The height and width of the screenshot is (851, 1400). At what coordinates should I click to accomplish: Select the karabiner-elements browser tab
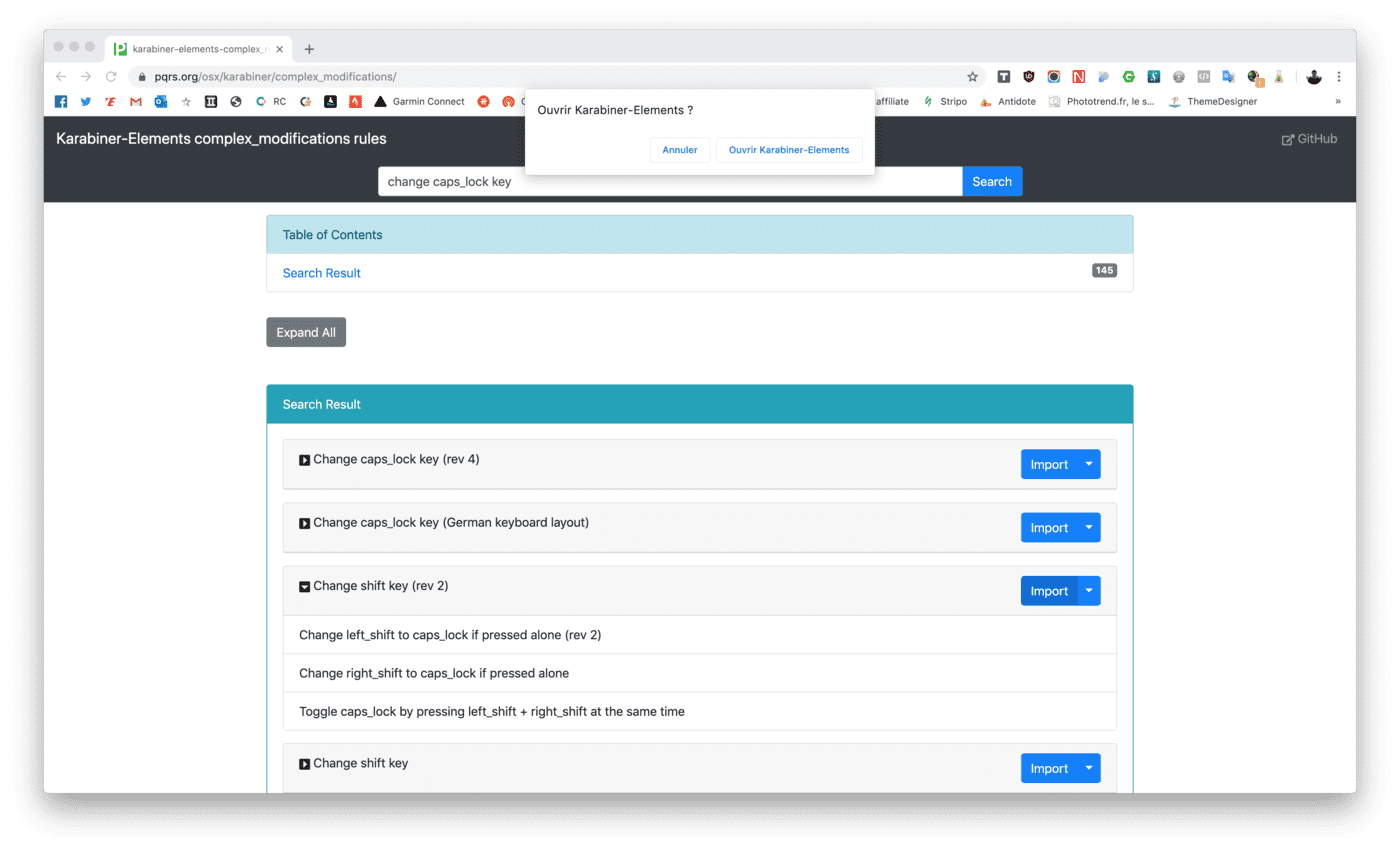point(198,49)
